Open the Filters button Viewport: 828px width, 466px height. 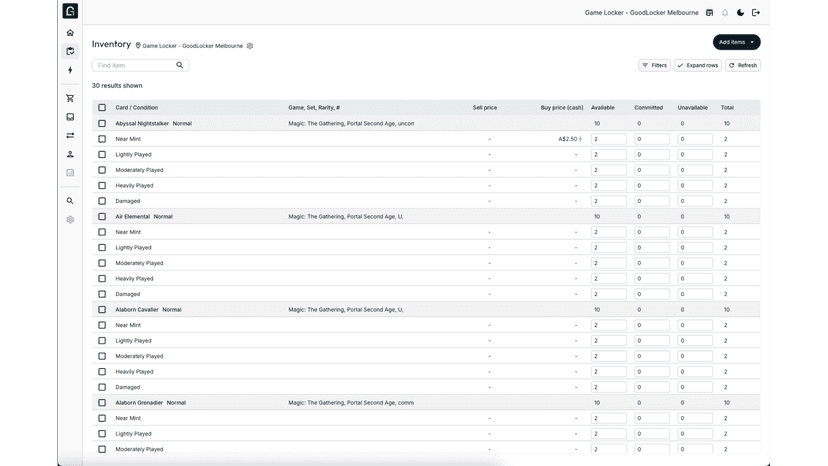(654, 66)
